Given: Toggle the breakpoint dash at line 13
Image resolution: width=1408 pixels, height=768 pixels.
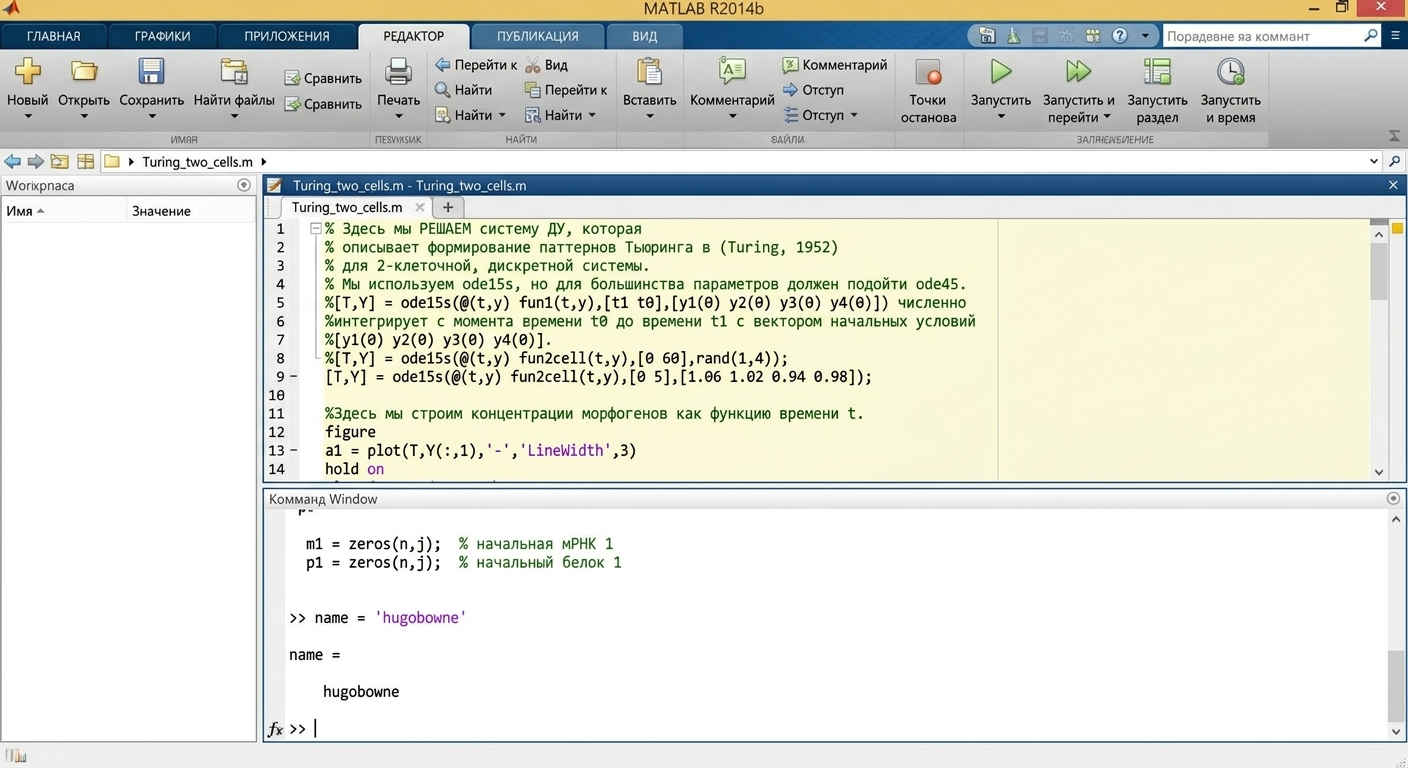Looking at the screenshot, I should click(294, 451).
